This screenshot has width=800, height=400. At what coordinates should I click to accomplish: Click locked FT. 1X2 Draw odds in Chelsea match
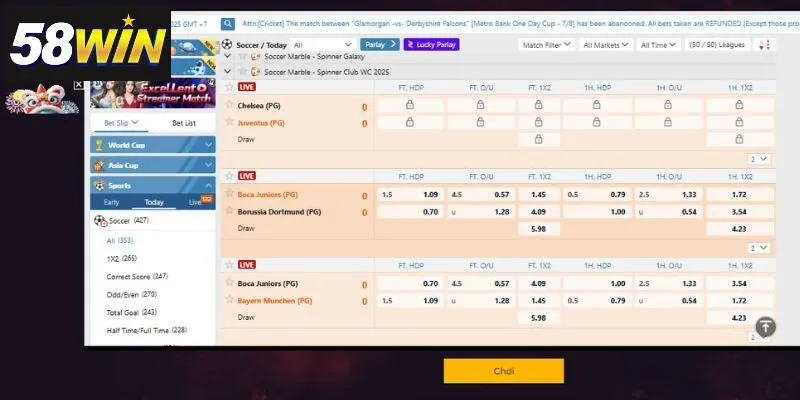539,139
